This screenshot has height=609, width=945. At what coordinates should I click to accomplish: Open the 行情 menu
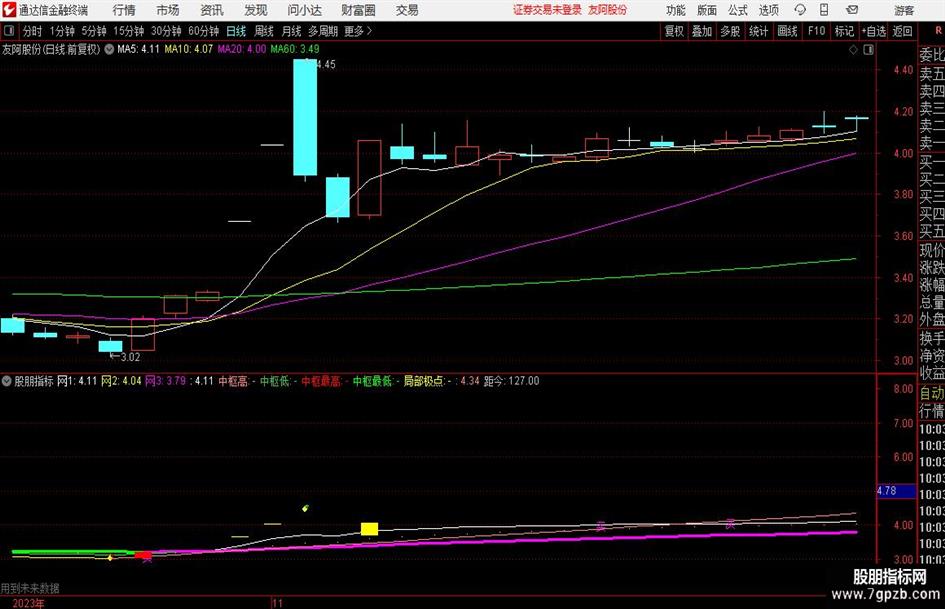[x=124, y=10]
